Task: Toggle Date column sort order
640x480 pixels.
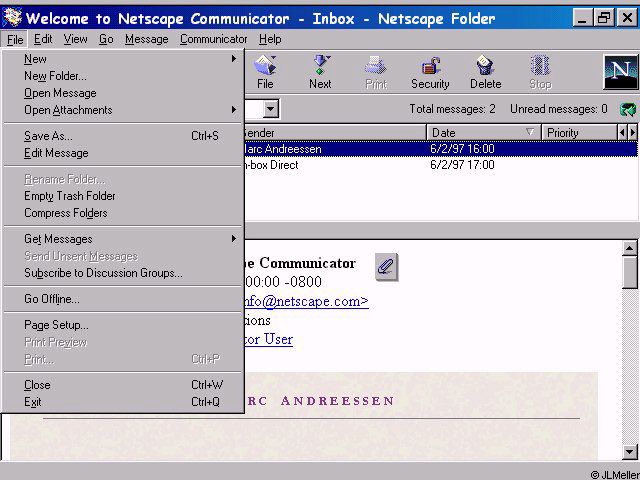Action: 484,133
